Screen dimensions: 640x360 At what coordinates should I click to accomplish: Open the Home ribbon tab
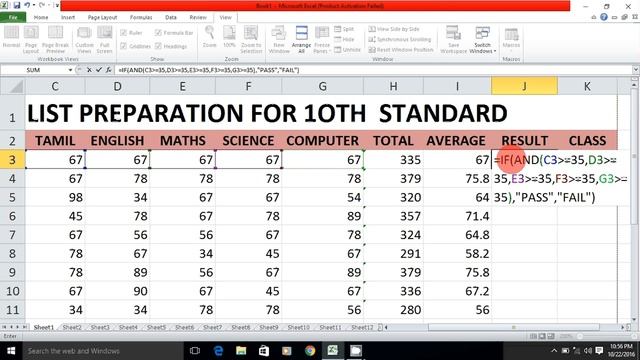pyautogui.click(x=41, y=17)
